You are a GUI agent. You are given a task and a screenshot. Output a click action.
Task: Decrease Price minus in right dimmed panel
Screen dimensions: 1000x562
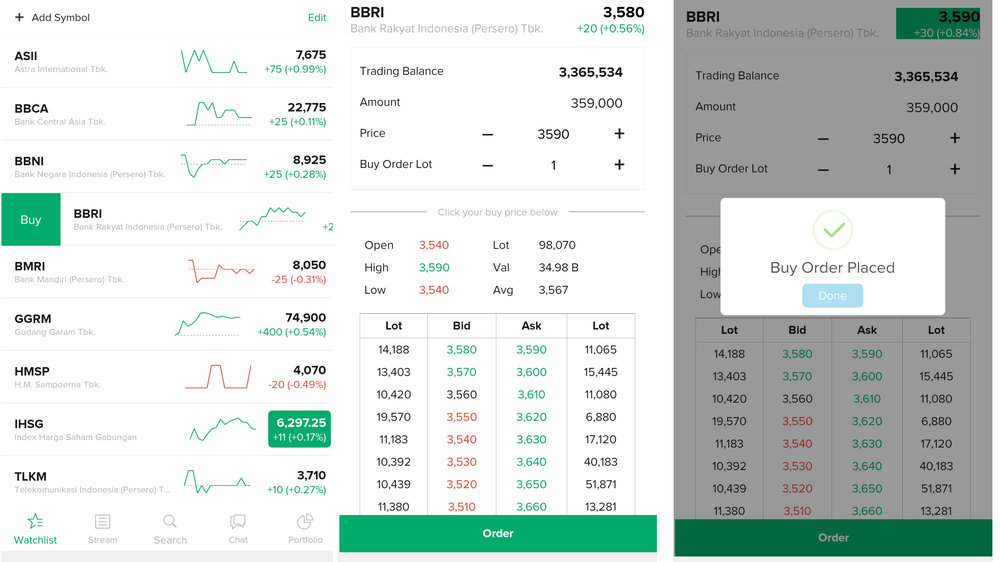point(823,138)
